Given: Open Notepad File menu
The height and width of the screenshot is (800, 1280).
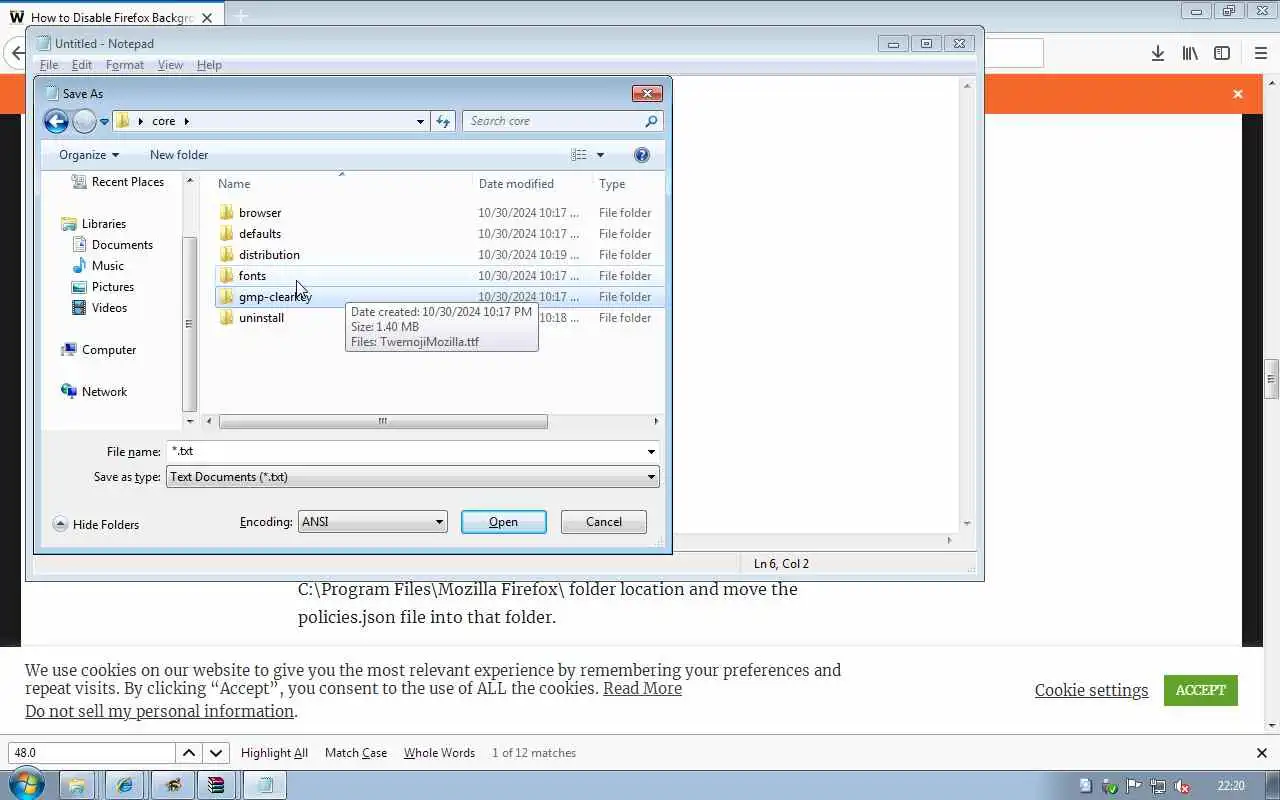Looking at the screenshot, I should coord(49,65).
